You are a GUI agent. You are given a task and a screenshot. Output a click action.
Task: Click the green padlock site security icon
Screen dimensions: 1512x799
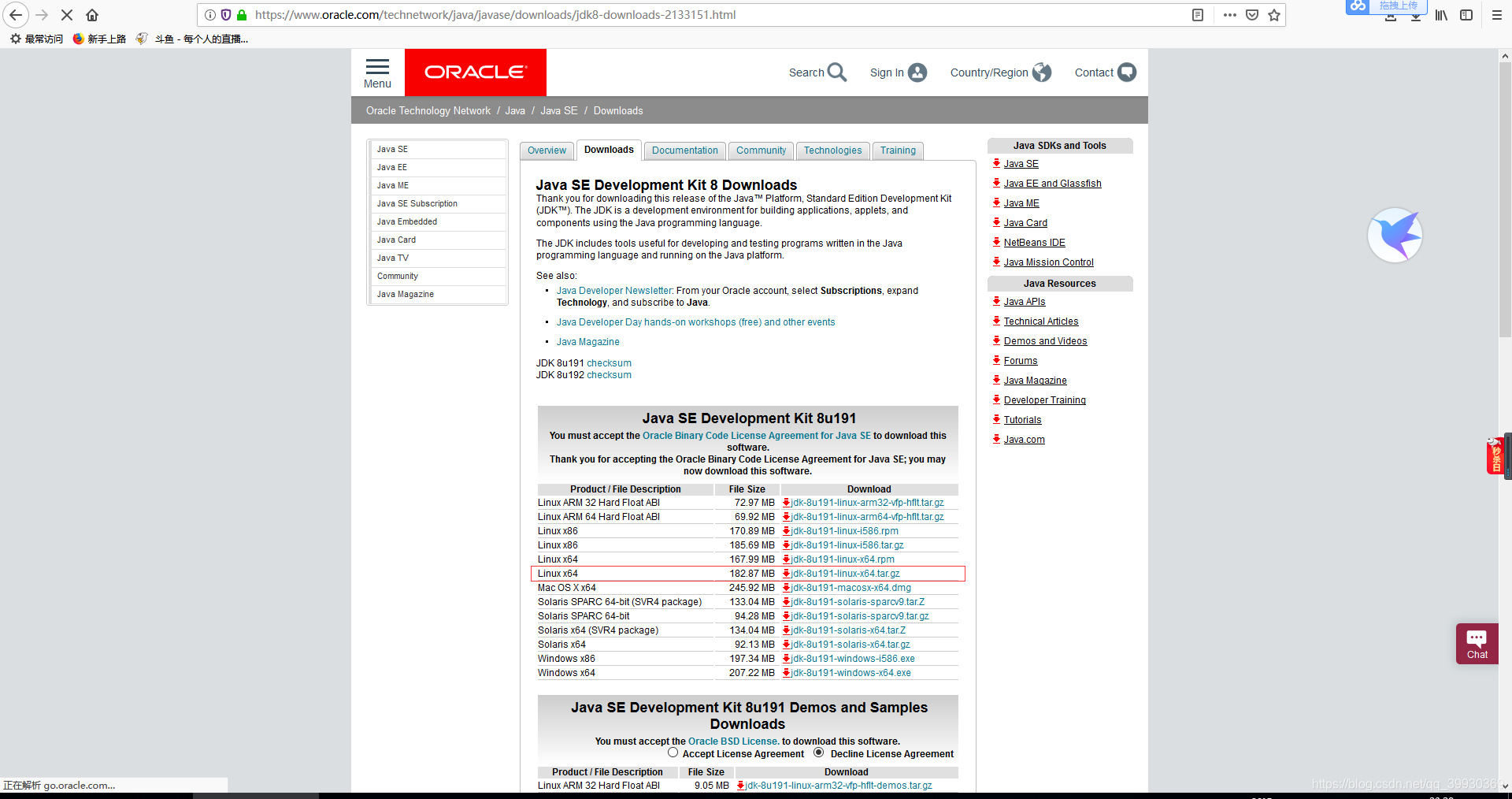[242, 15]
